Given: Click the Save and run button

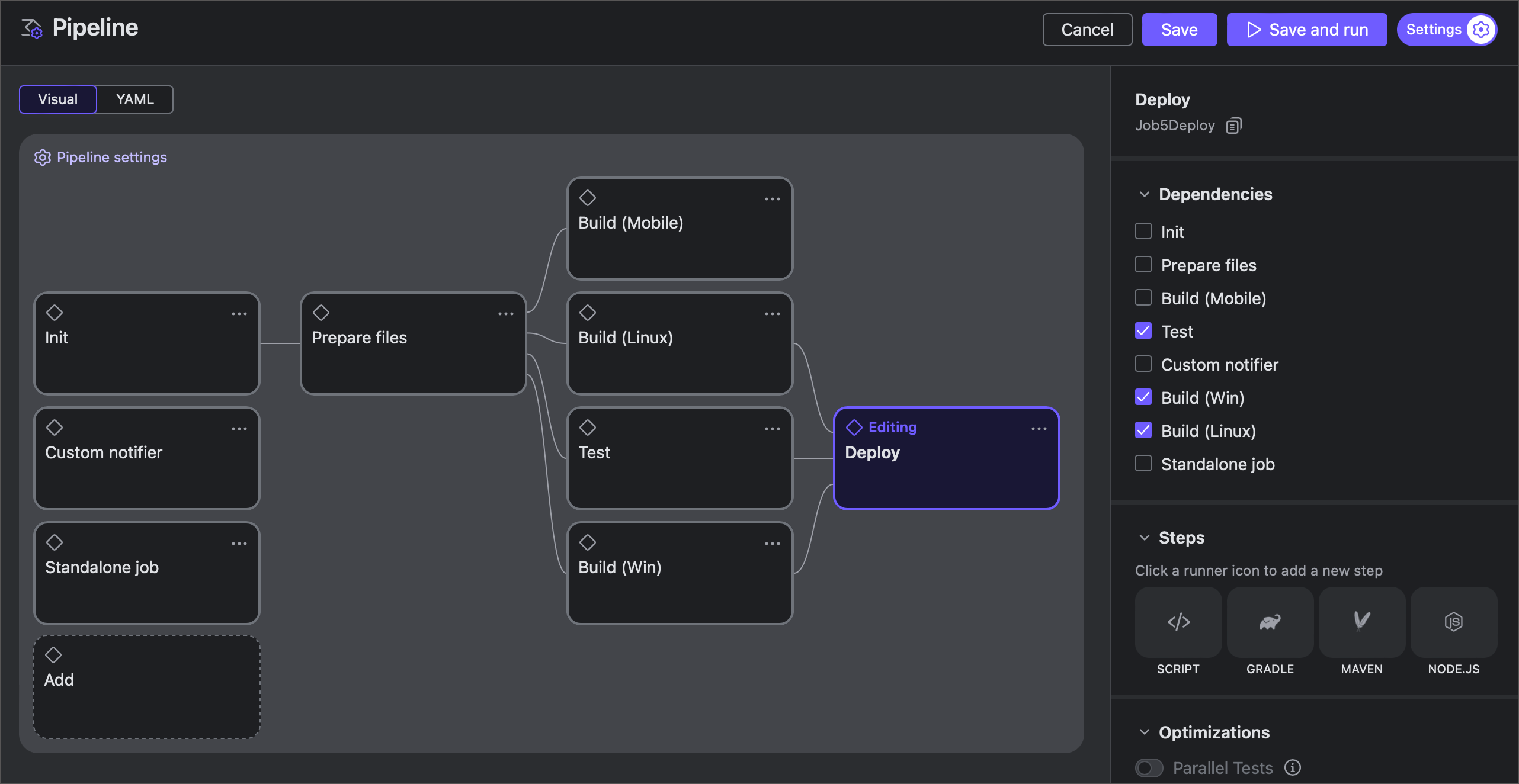Looking at the screenshot, I should click(1306, 29).
